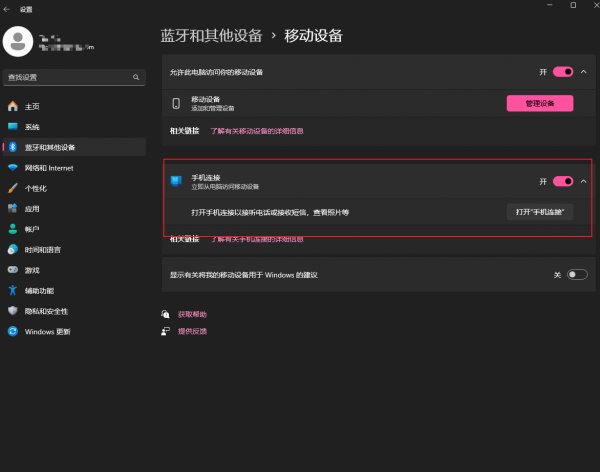This screenshot has height=472, width=600.
Task: Open 帐户 settings in sidebar
Action: [x=74, y=229]
